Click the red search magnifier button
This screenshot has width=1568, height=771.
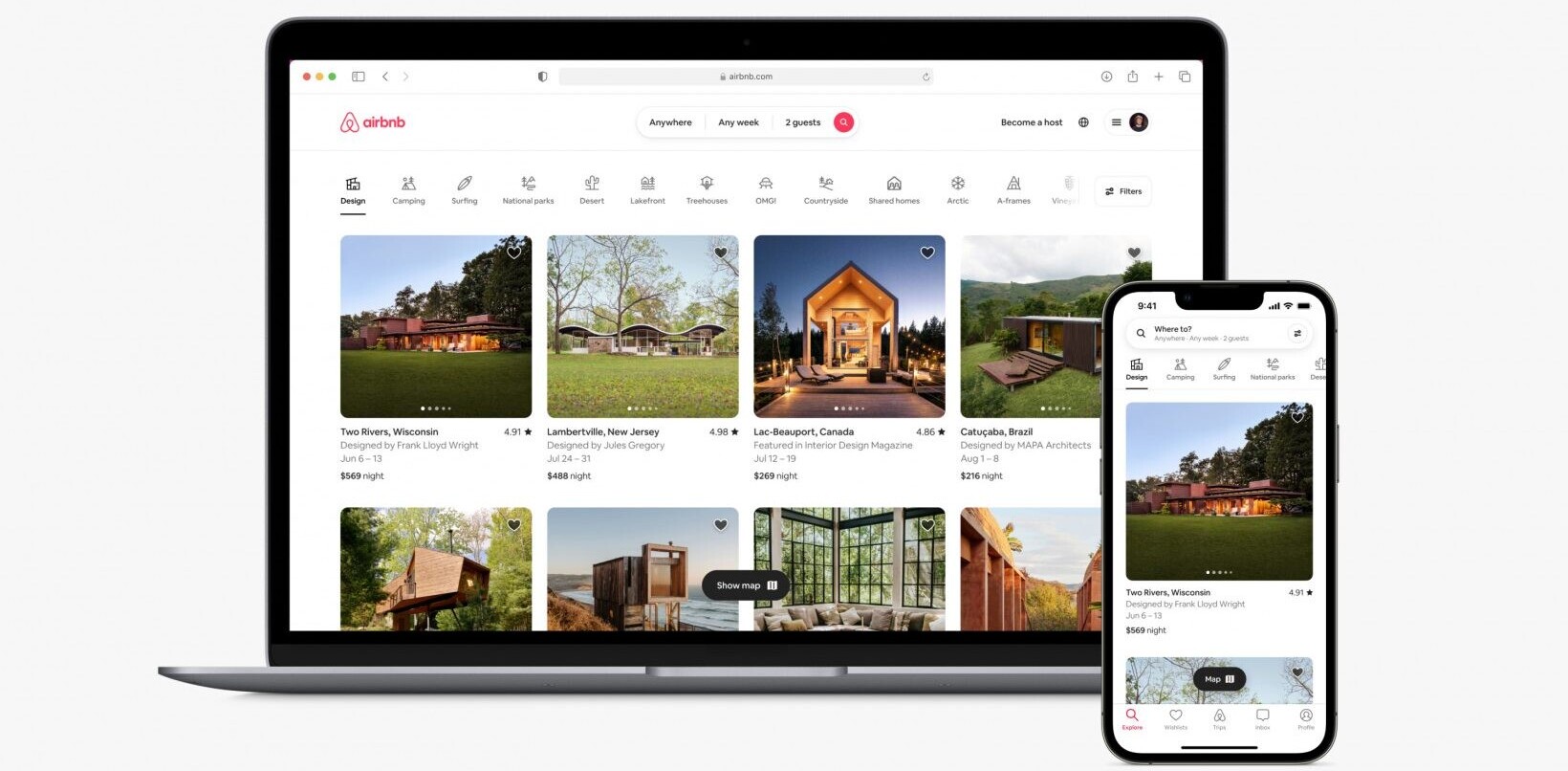[843, 122]
